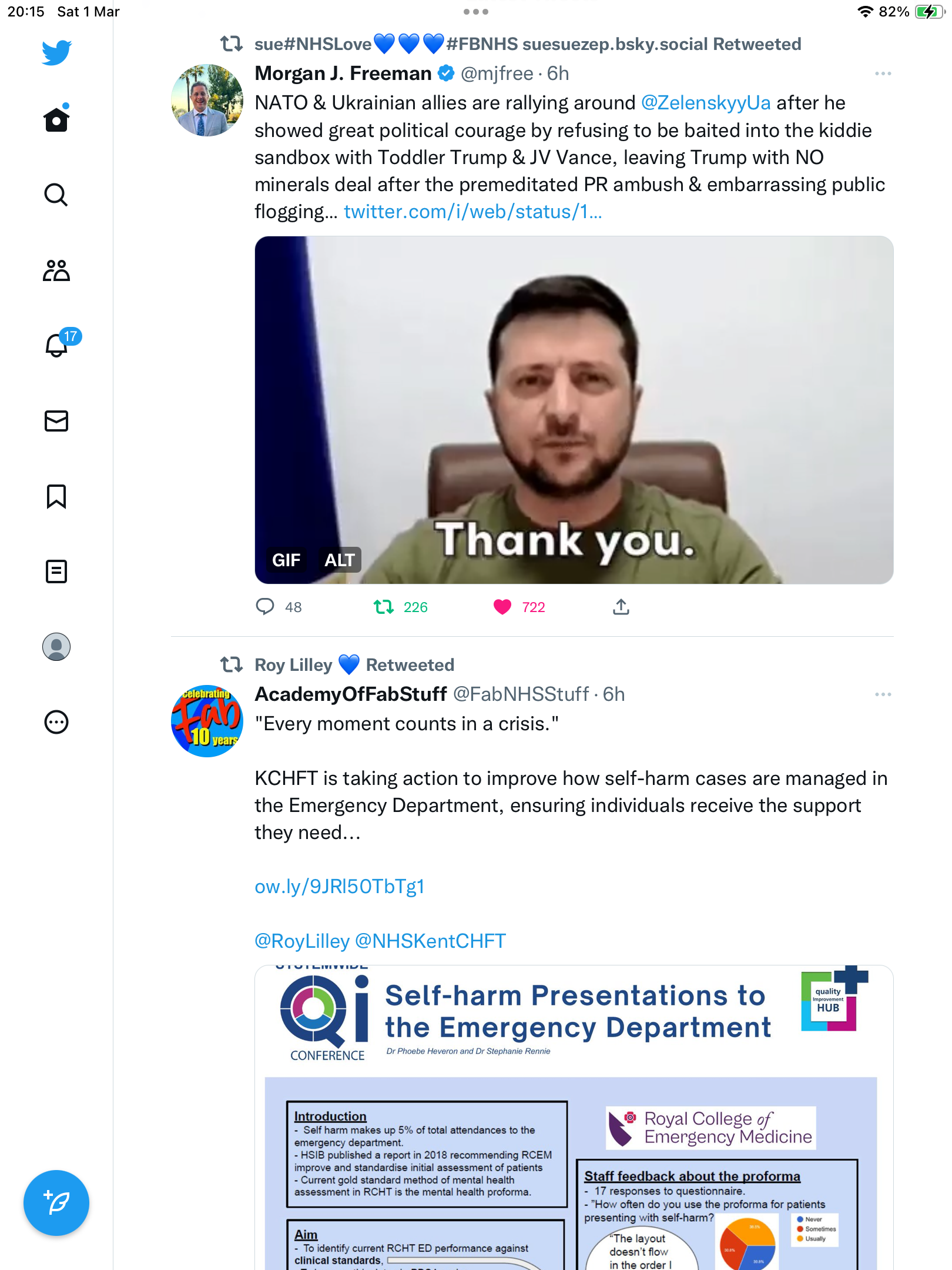Open Bookmarks icon in sidebar
The image size is (952, 1270).
click(x=56, y=496)
